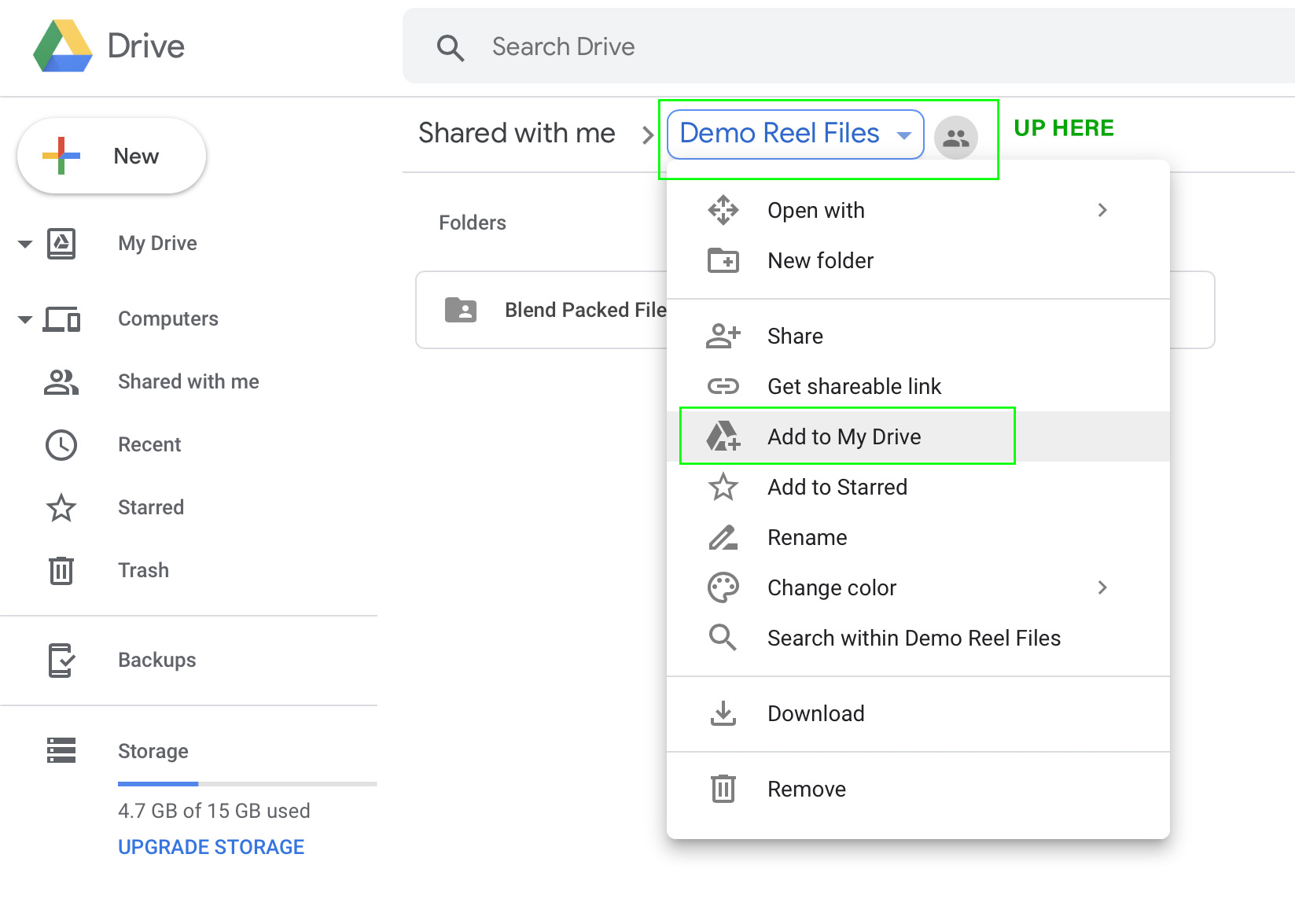Select Remove from menu
Image resolution: width=1295 pixels, height=924 pixels.
coord(807,789)
